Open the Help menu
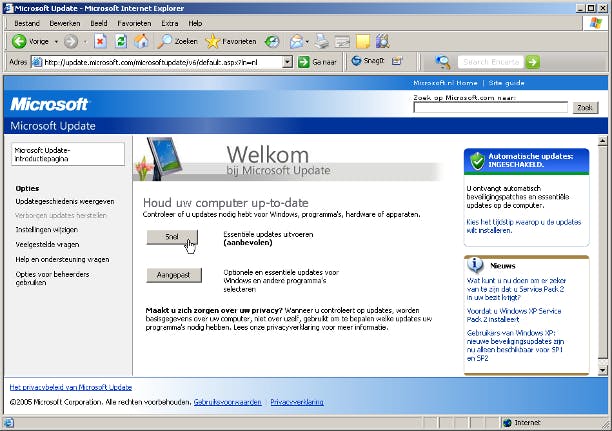 tap(195, 23)
